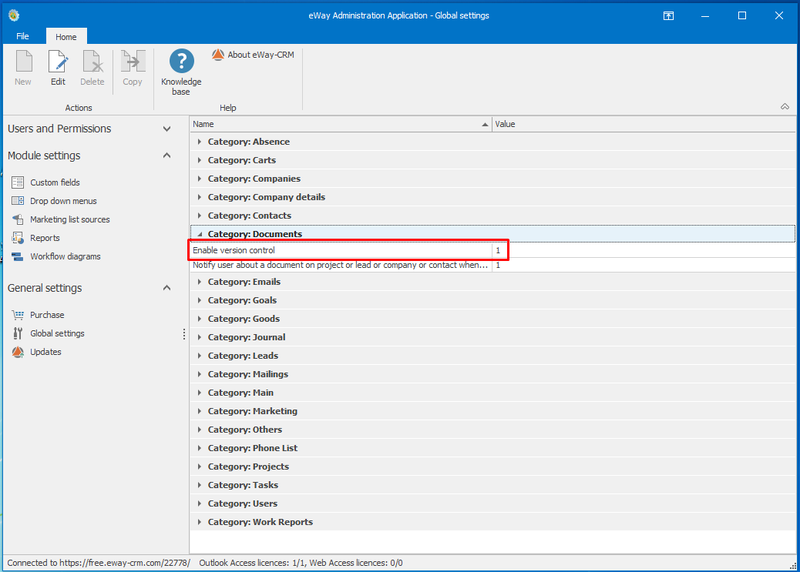The height and width of the screenshot is (572, 800).
Task: Expand Category: Goods row
Action: click(199, 319)
